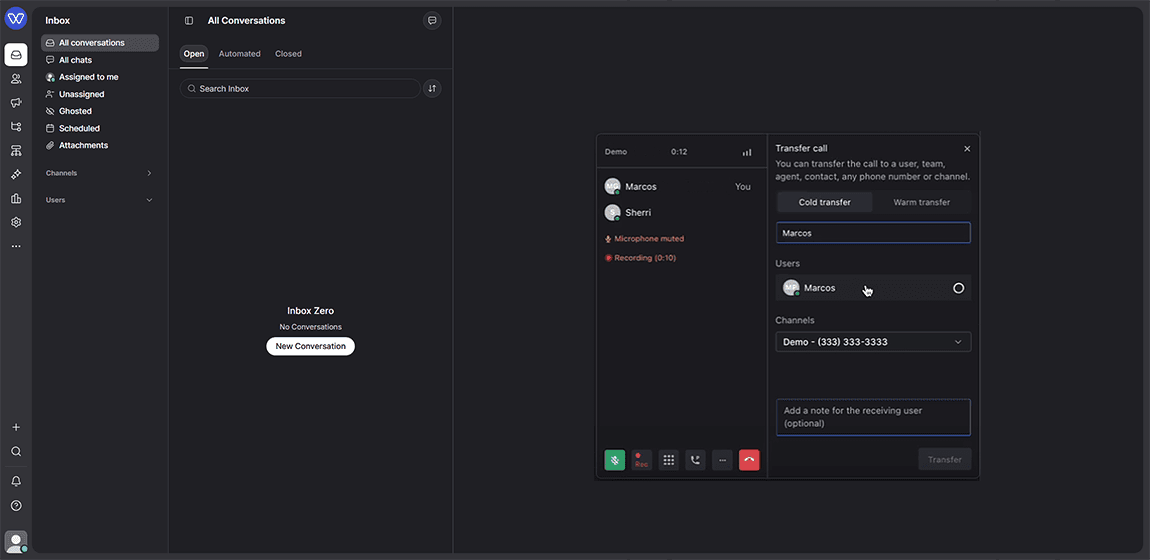The width and height of the screenshot is (1150, 560).
Task: Click the Transfer button
Action: (x=945, y=460)
